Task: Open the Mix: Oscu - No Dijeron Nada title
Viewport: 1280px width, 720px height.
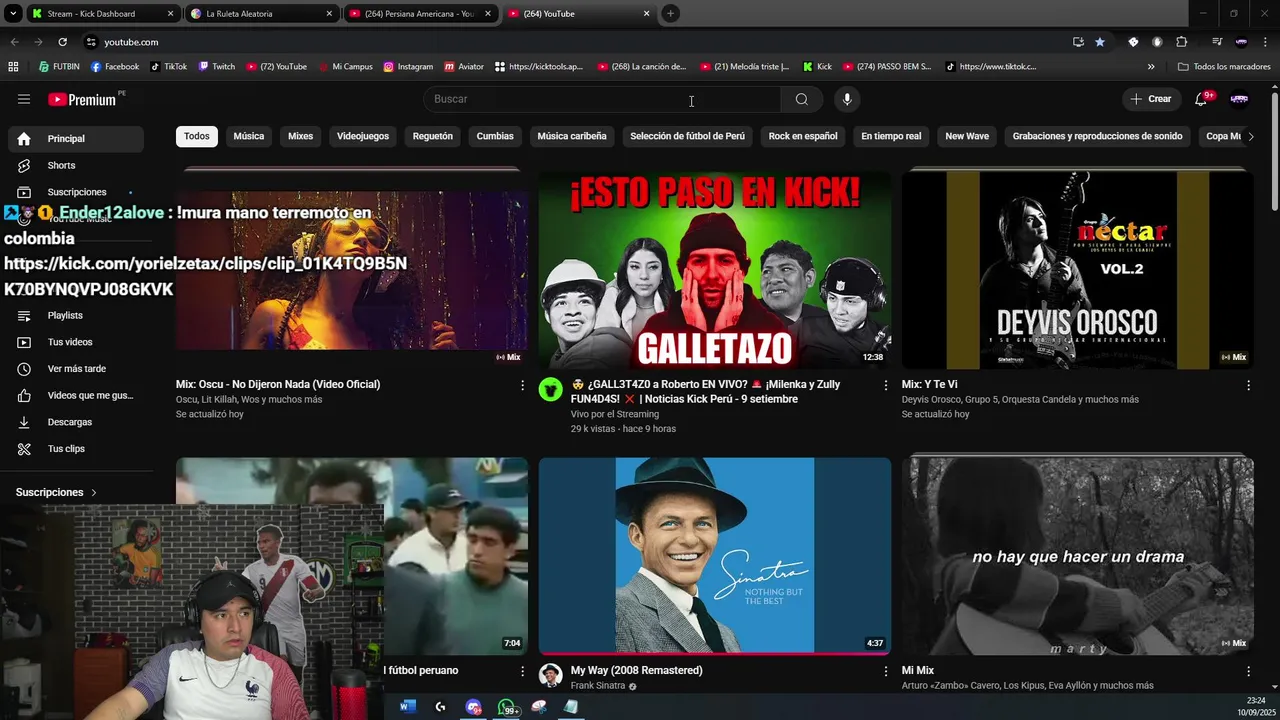Action: (278, 384)
